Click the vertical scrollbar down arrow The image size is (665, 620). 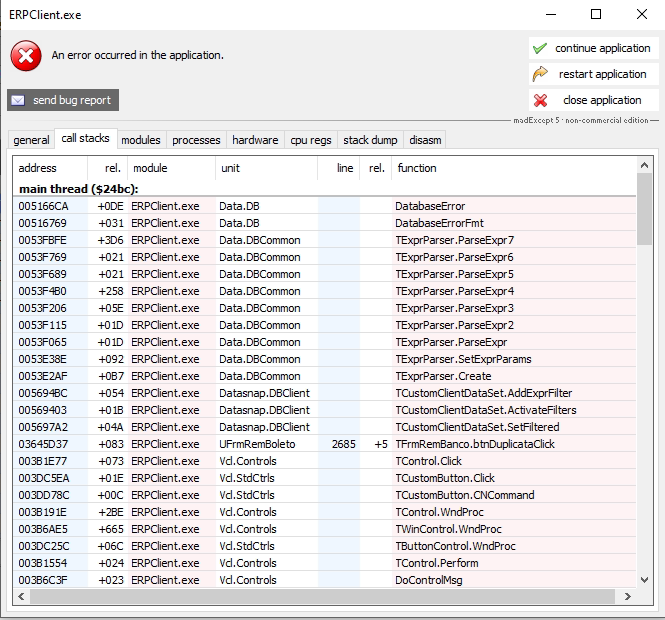point(645,578)
